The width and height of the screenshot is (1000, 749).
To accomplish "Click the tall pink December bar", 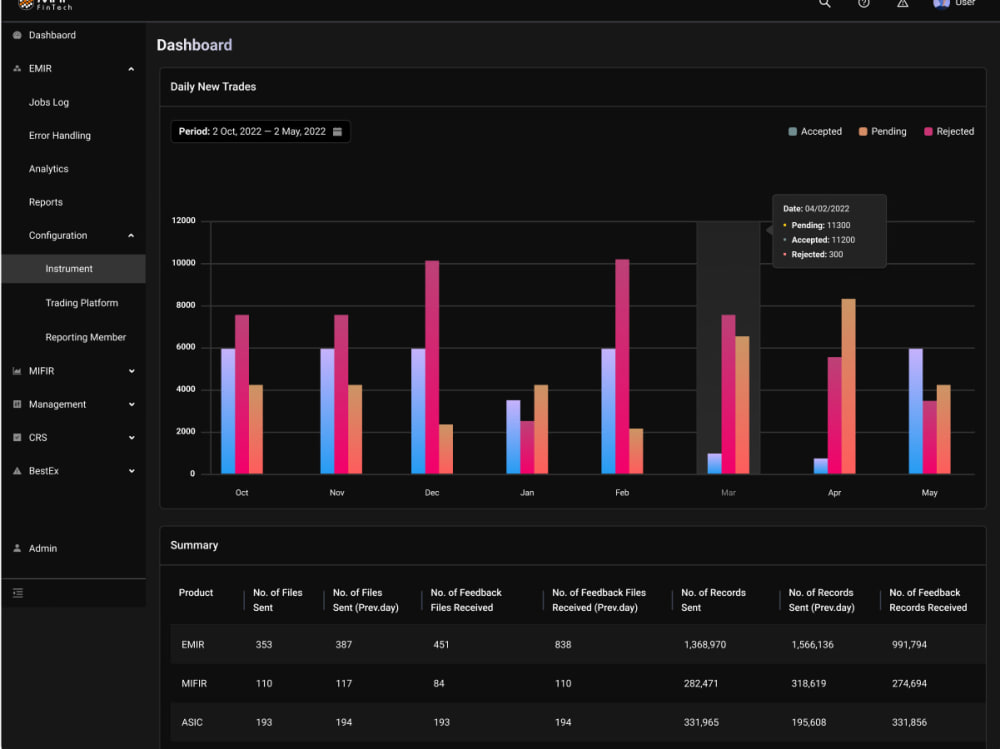I will [x=432, y=367].
